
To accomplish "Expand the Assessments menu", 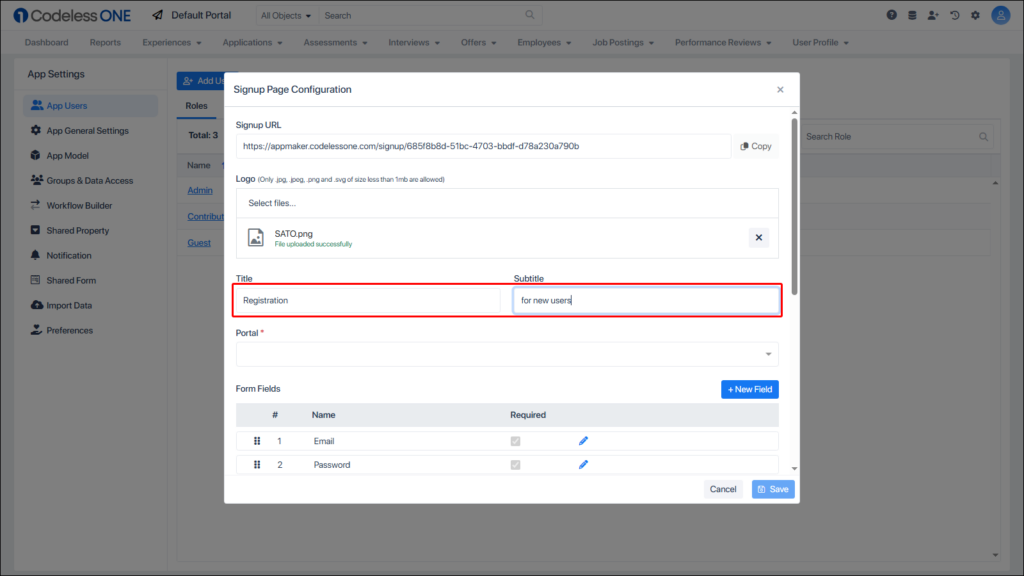I will [335, 42].
